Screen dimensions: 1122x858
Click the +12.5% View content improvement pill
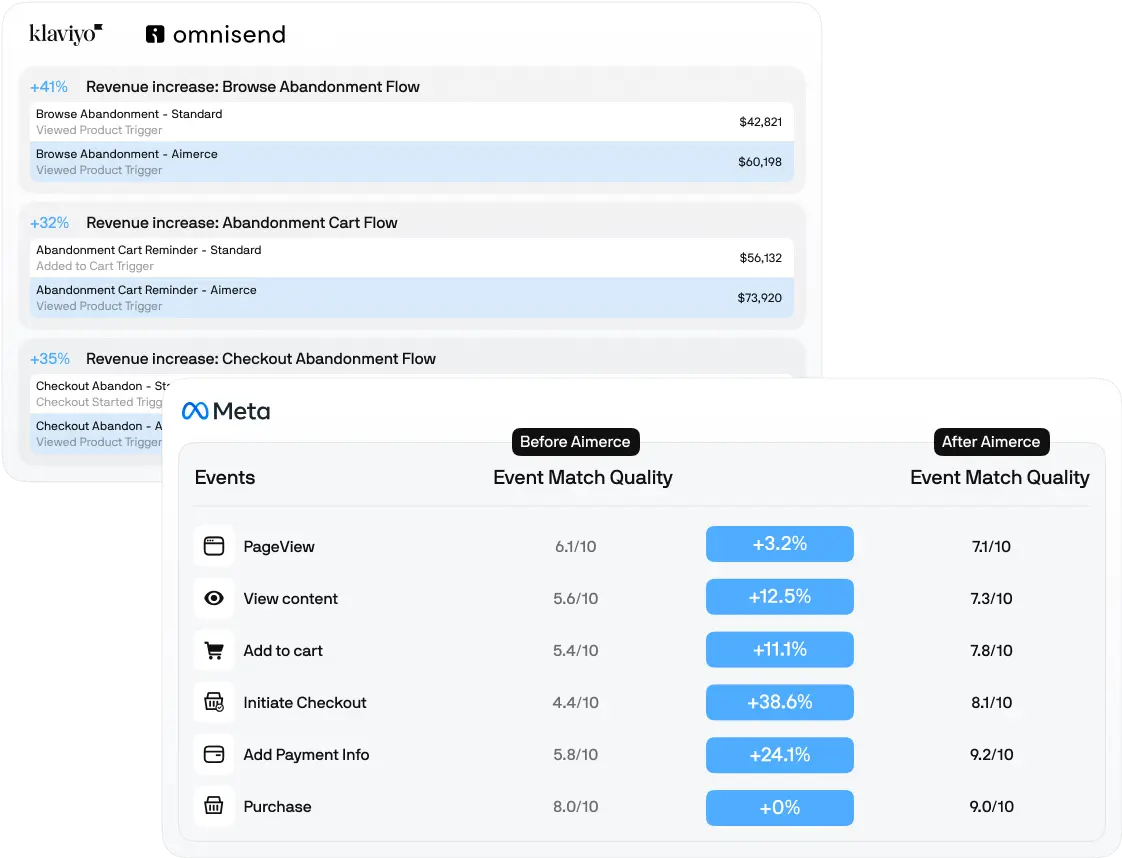779,597
